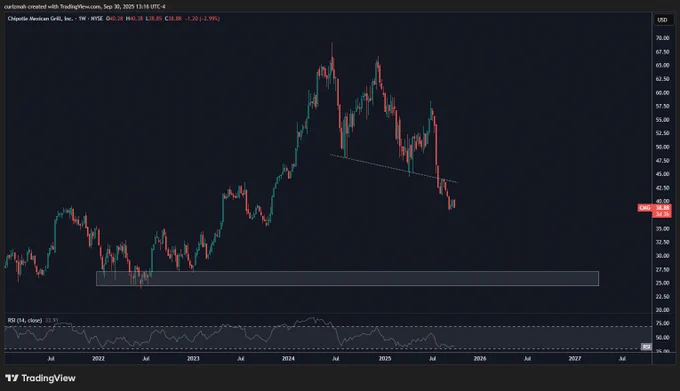Click the 60.00 price scale label
Image resolution: width=680 pixels, height=391 pixels.
[662, 93]
